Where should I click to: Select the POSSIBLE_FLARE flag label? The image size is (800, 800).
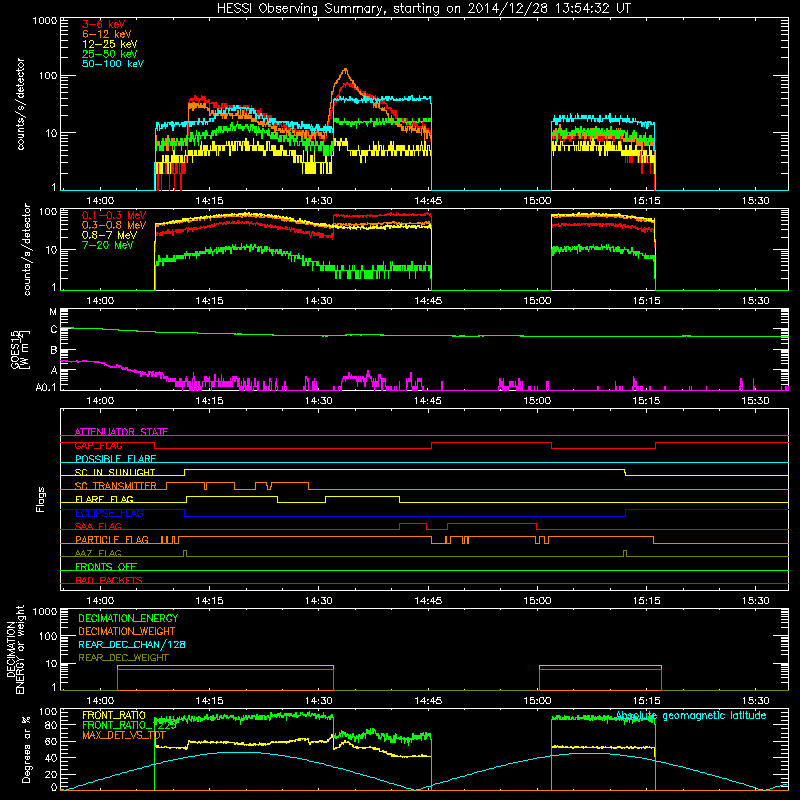[115, 459]
